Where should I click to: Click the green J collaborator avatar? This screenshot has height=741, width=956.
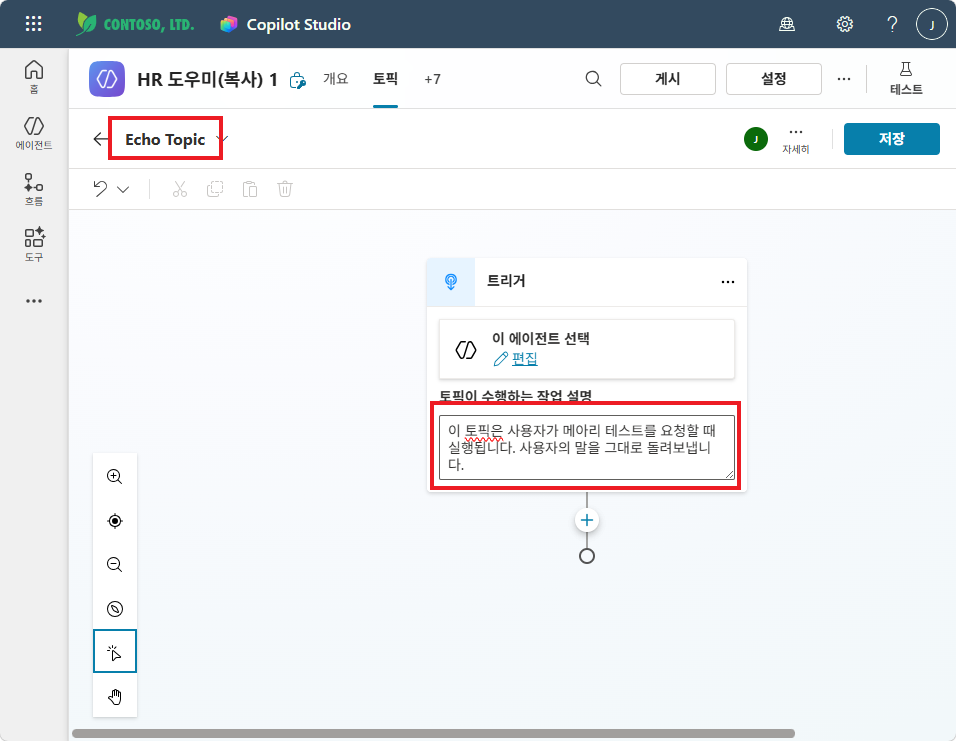point(755,139)
